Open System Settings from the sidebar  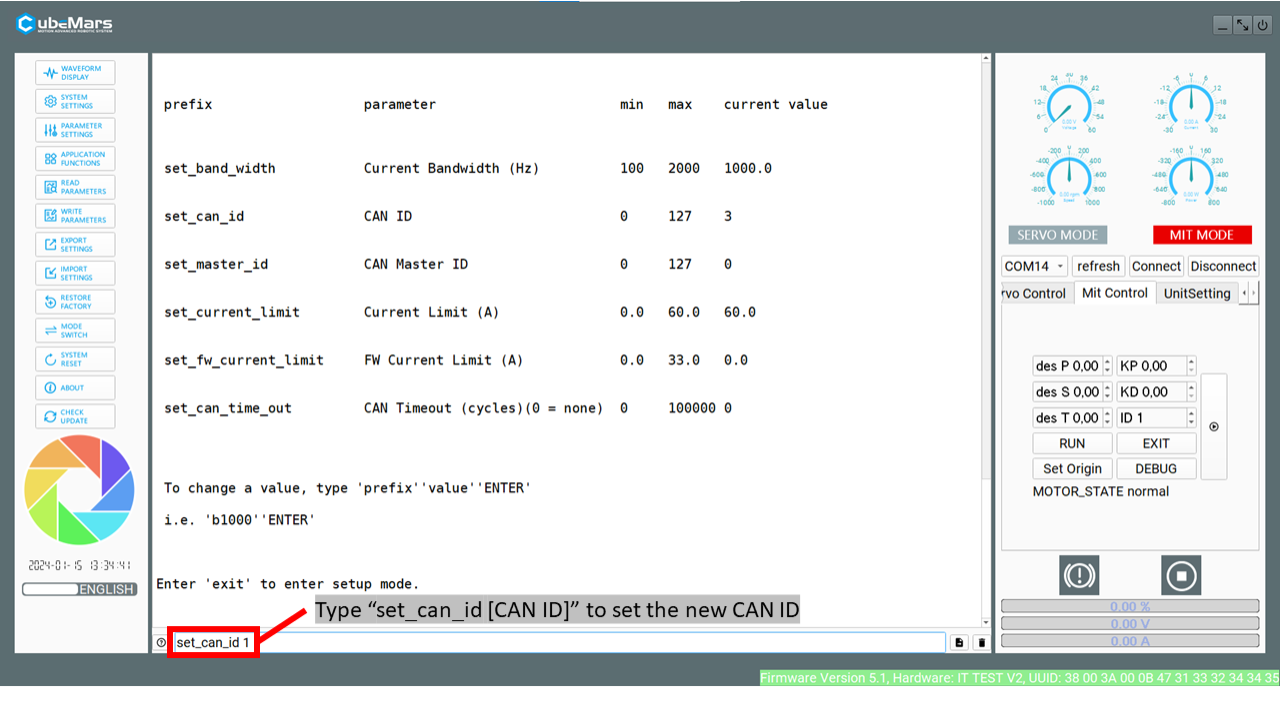point(75,102)
